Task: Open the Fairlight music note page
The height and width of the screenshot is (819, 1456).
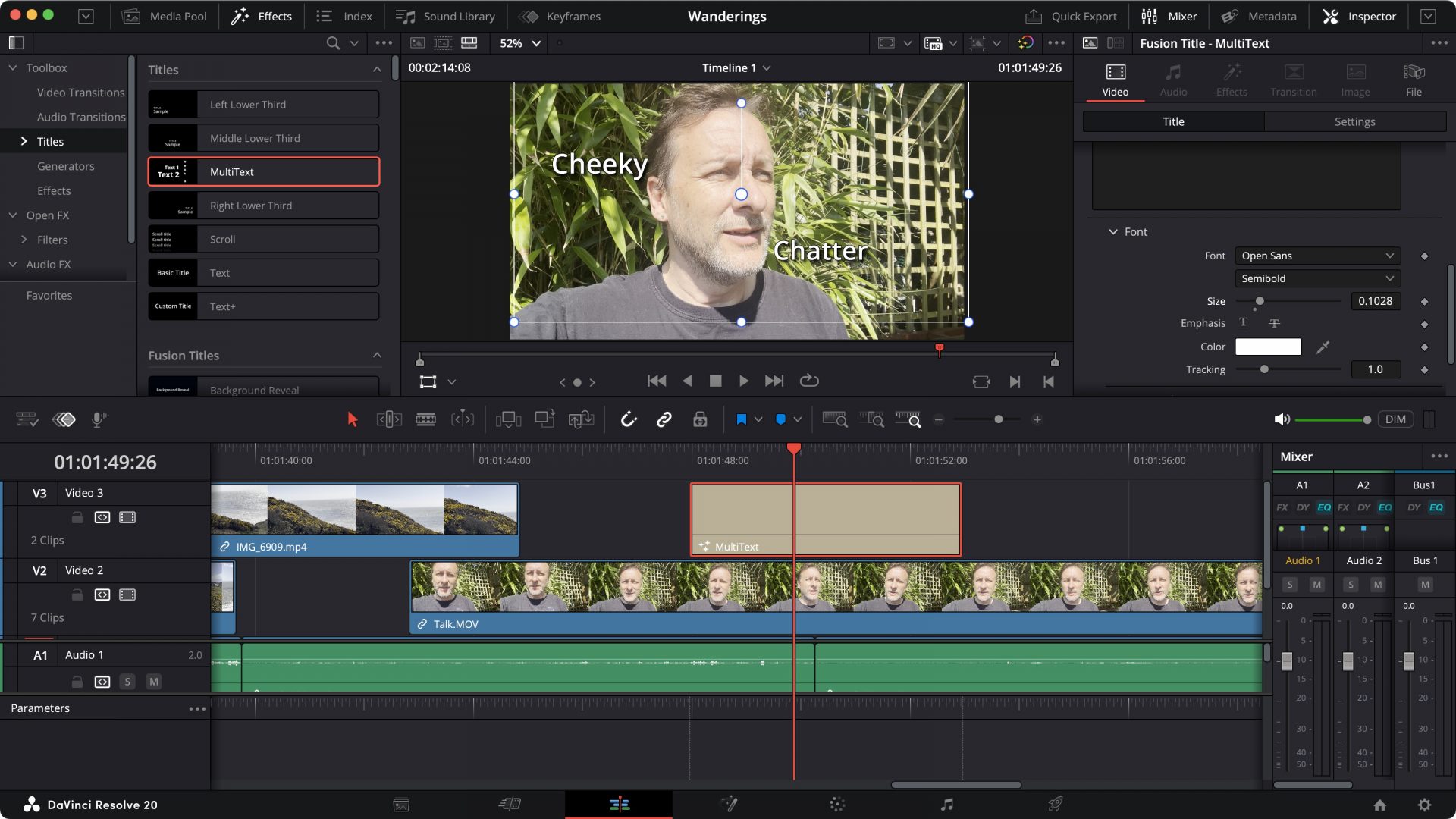Action: 946,804
